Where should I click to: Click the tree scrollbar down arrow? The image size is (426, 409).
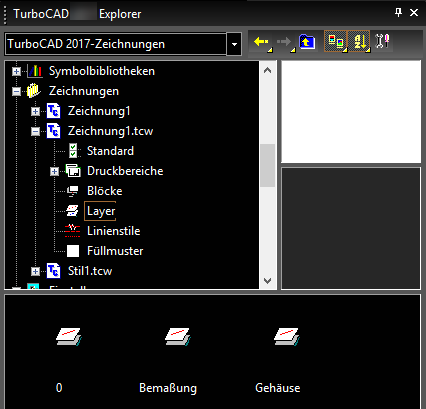coord(267,281)
